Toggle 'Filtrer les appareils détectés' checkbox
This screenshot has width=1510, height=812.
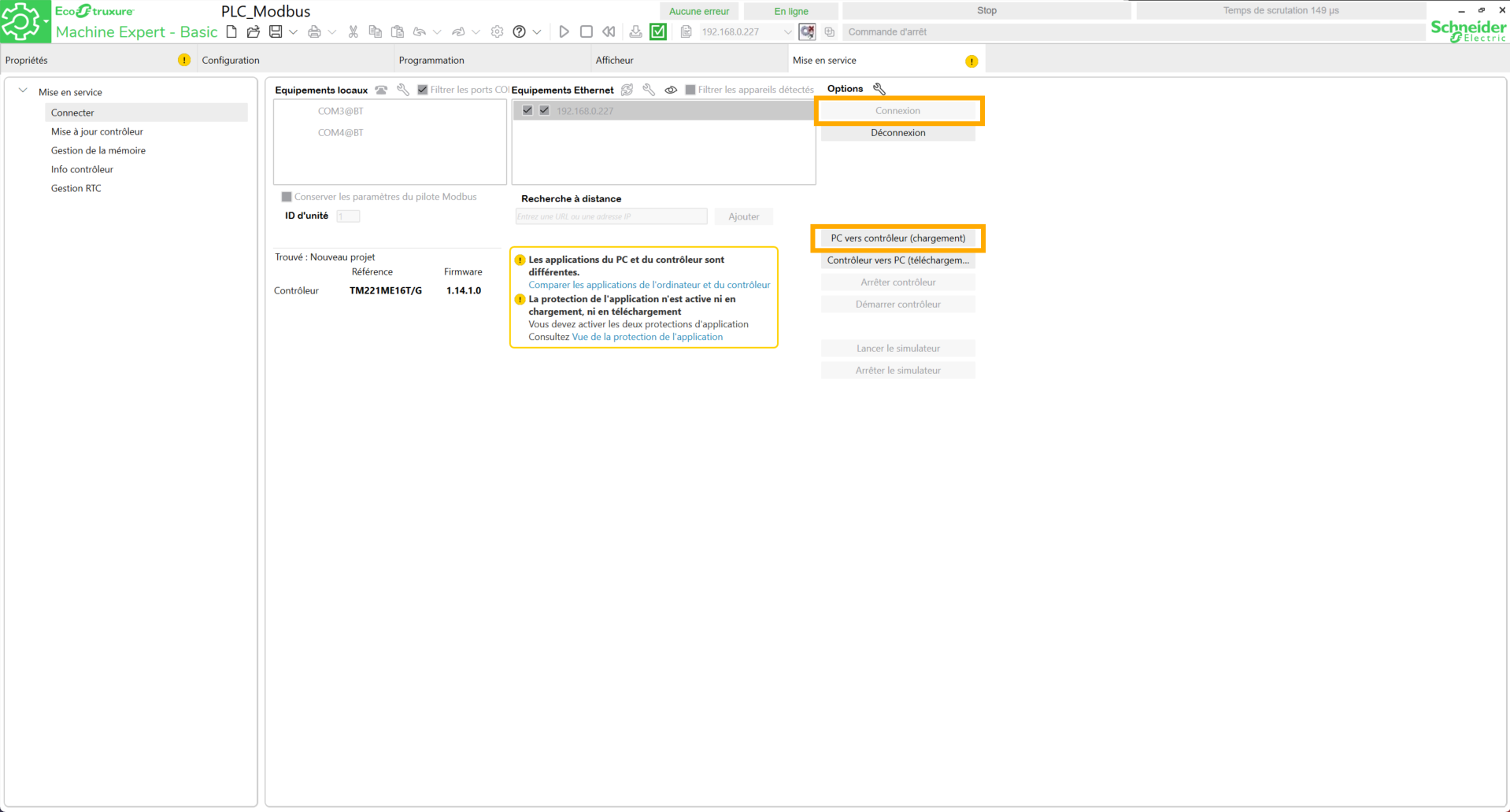tap(690, 90)
